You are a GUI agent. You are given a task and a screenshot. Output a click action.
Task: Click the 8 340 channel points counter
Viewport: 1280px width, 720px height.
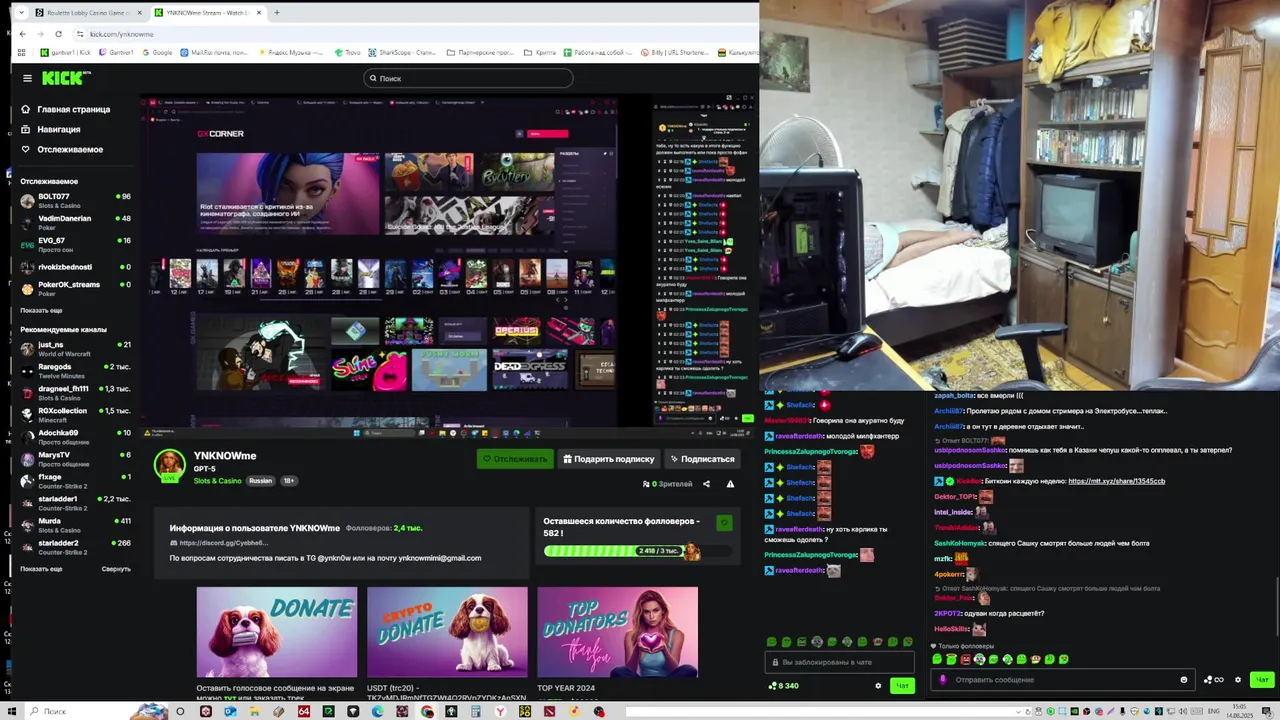pos(783,685)
